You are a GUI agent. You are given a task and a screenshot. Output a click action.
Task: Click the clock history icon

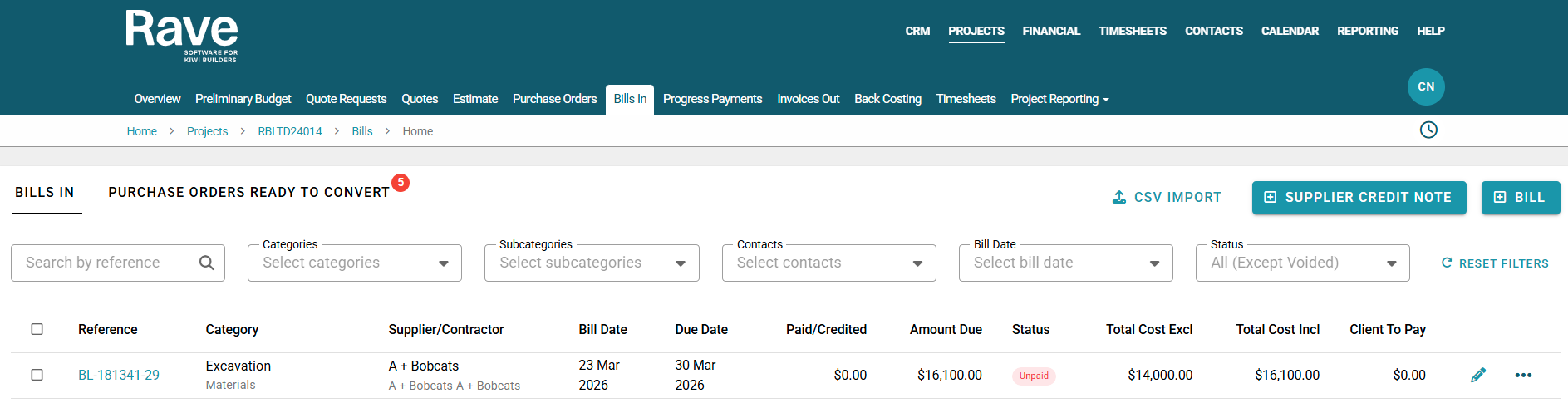(x=1428, y=130)
